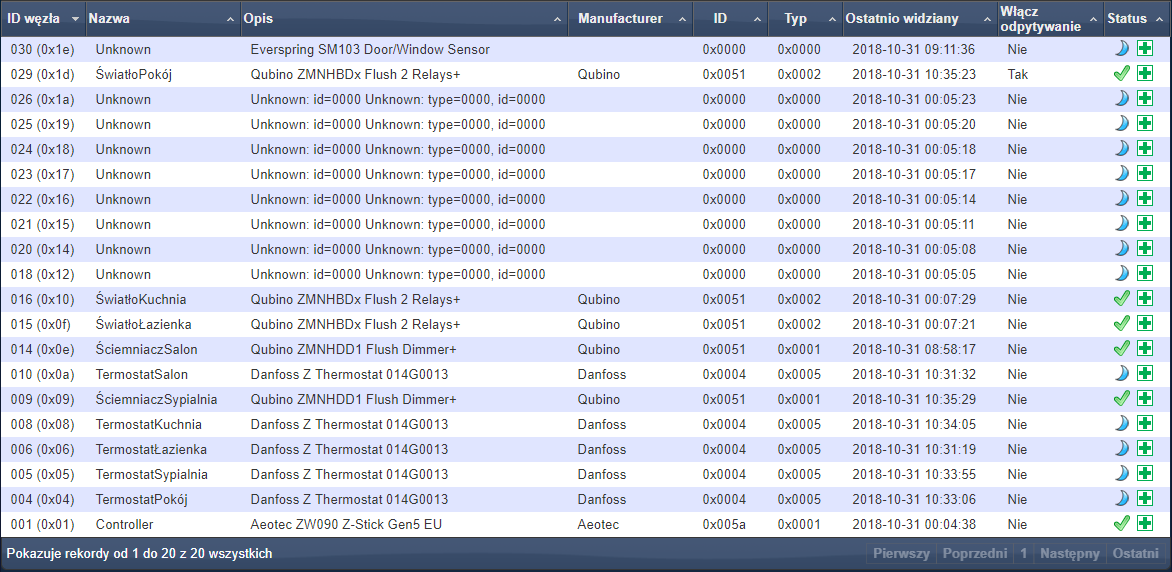Click timestamp 2018-10-31 08:58:17

pos(913,349)
